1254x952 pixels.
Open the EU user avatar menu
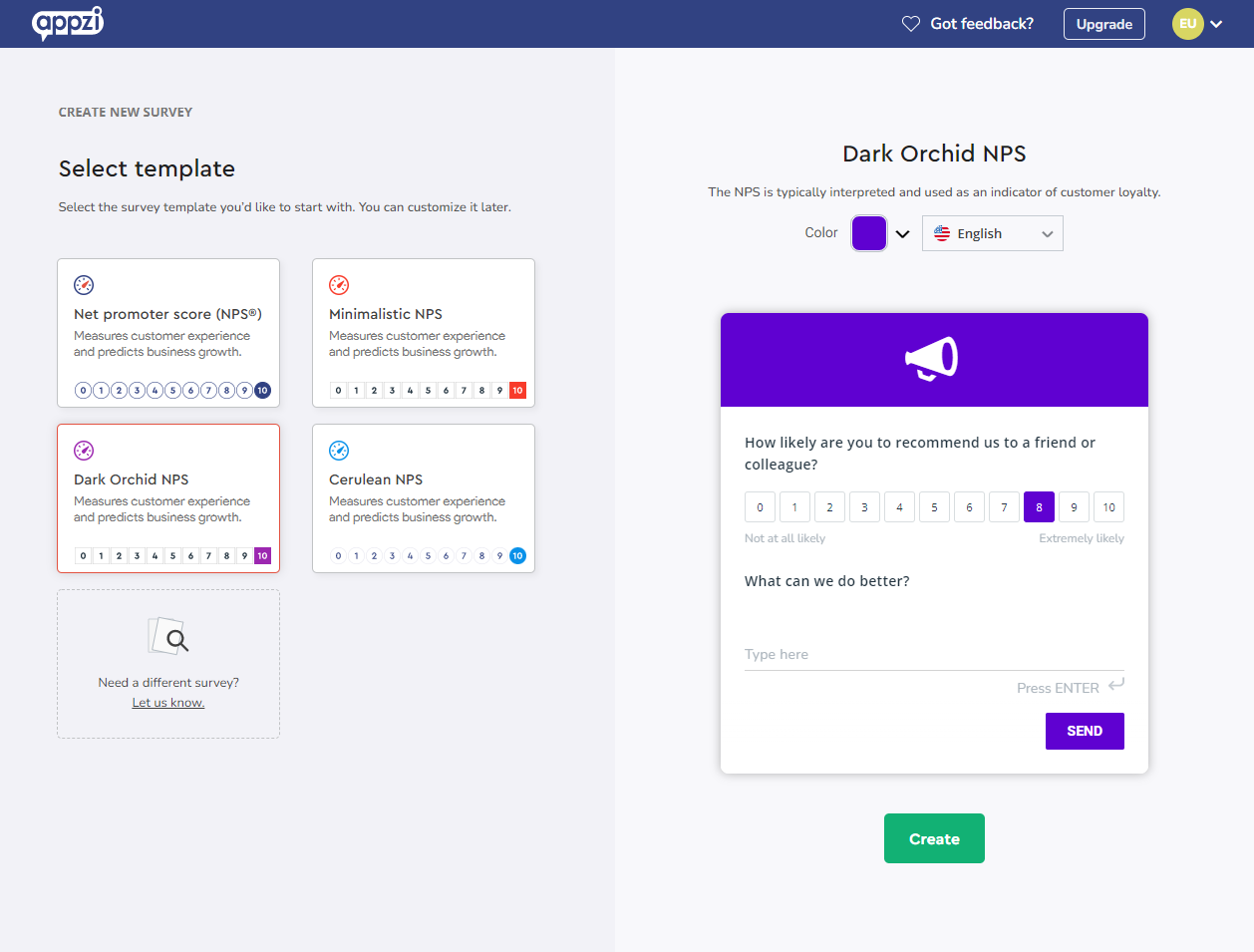pyautogui.click(x=1188, y=24)
